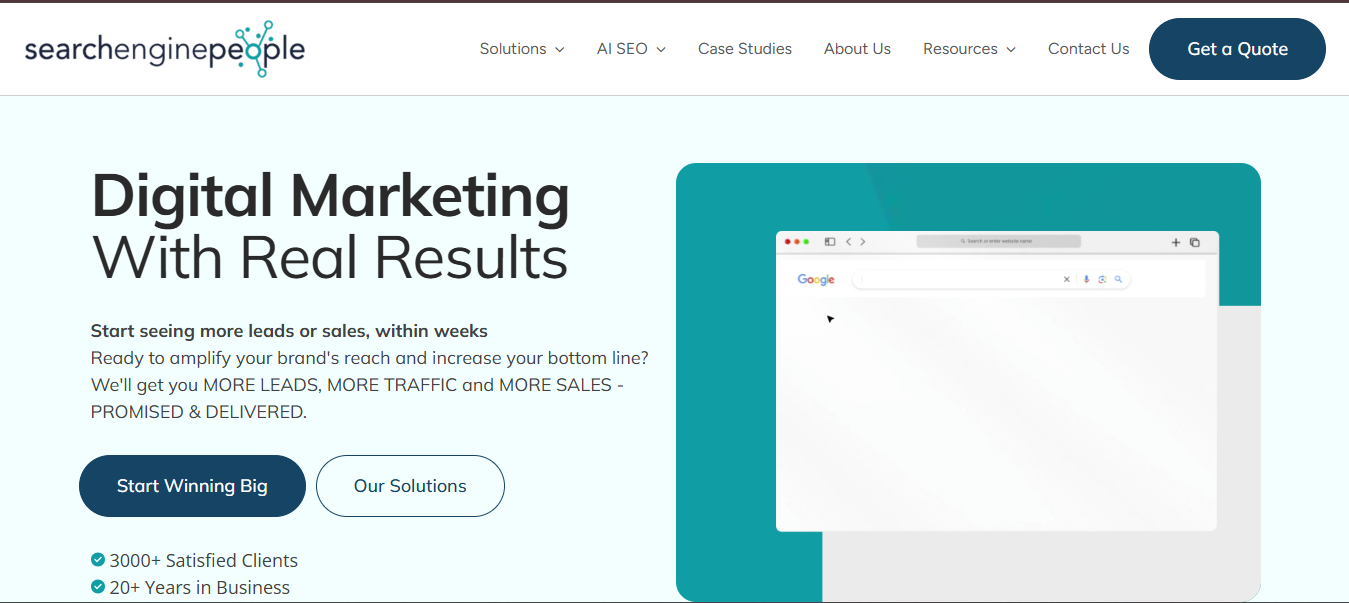Navigate to Contact Us
The width and height of the screenshot is (1349, 603).
[x=1088, y=49]
